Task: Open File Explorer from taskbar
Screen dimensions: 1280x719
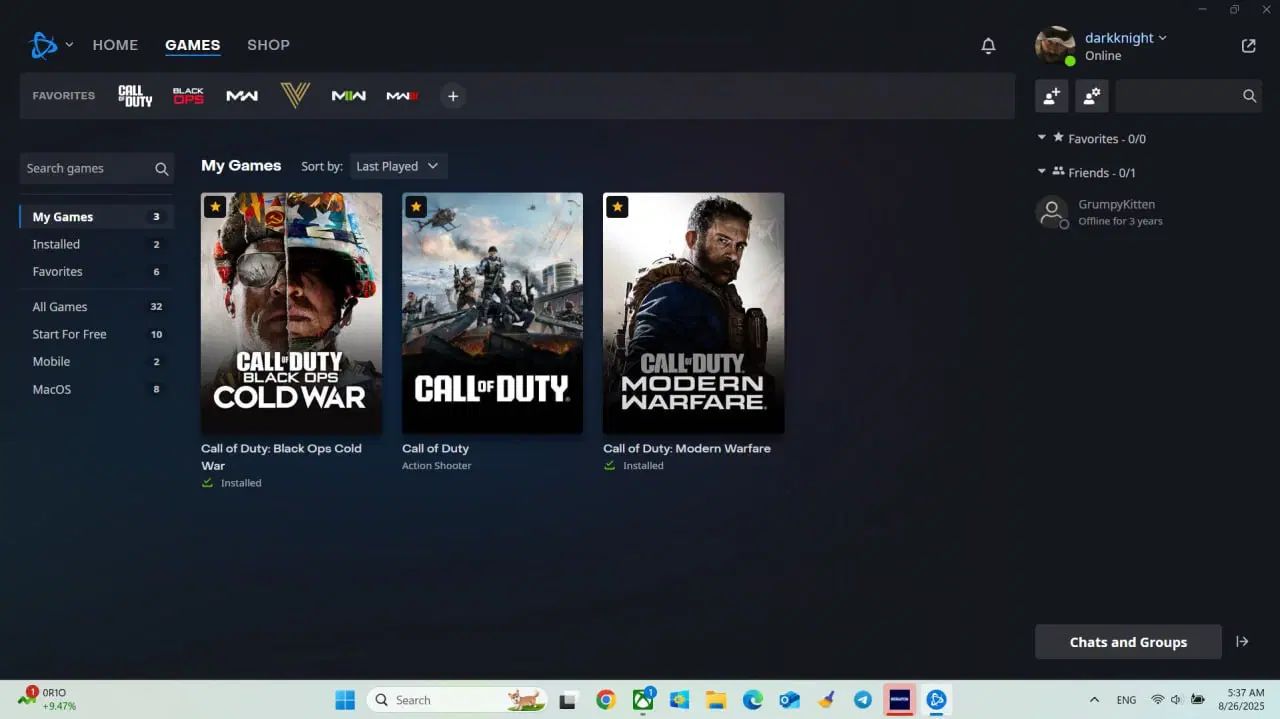Action: [x=715, y=700]
